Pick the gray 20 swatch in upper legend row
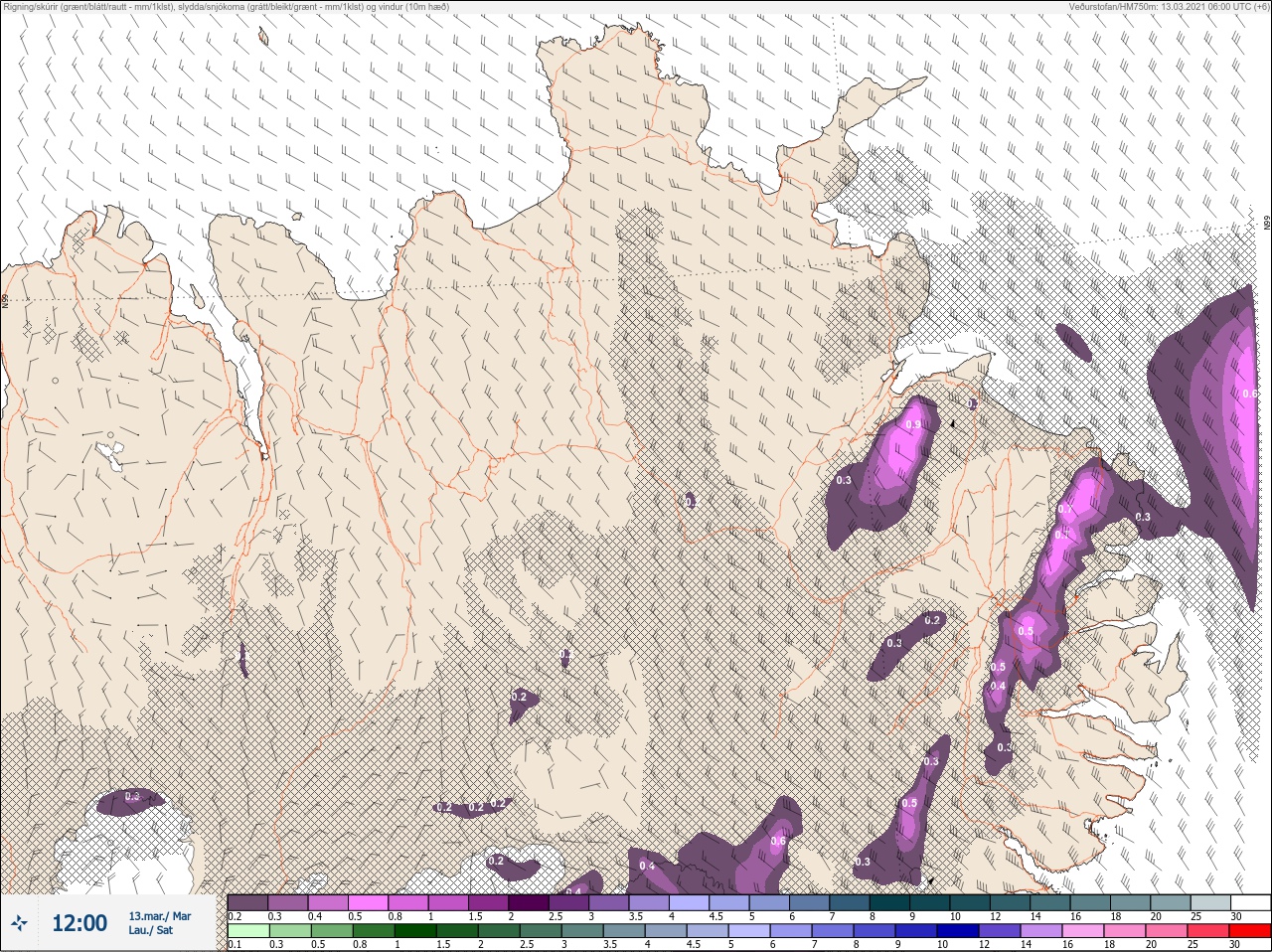Viewport: 1272px width, 952px height. (1171, 902)
